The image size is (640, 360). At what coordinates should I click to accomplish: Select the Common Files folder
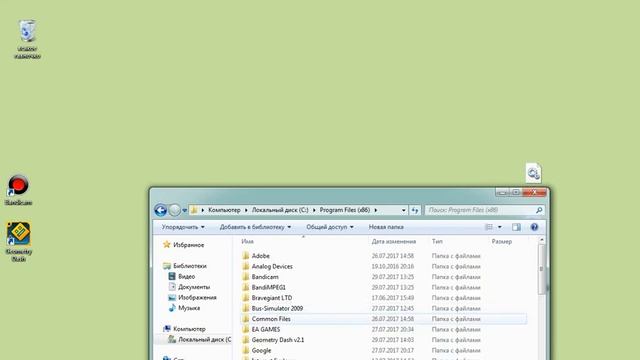[x=271, y=319]
